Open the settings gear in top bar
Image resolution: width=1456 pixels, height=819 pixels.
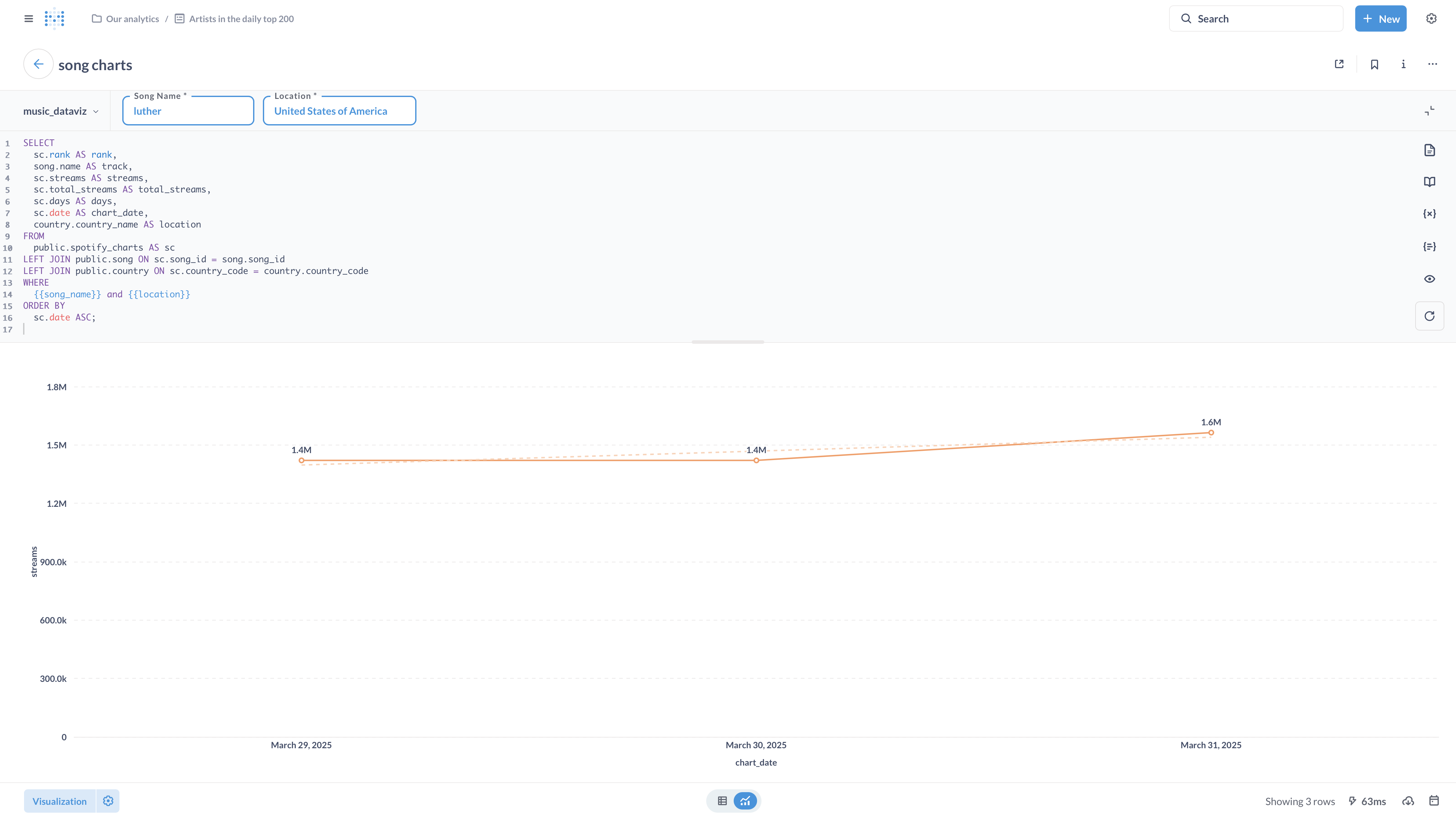(x=1431, y=19)
